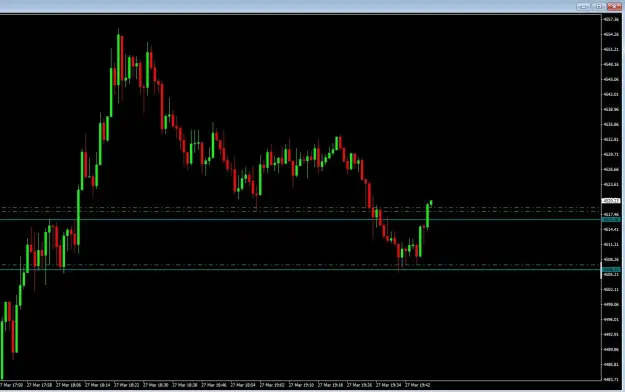Click the 4538.96 price label
This screenshot has height=392, width=625.
click(611, 109)
